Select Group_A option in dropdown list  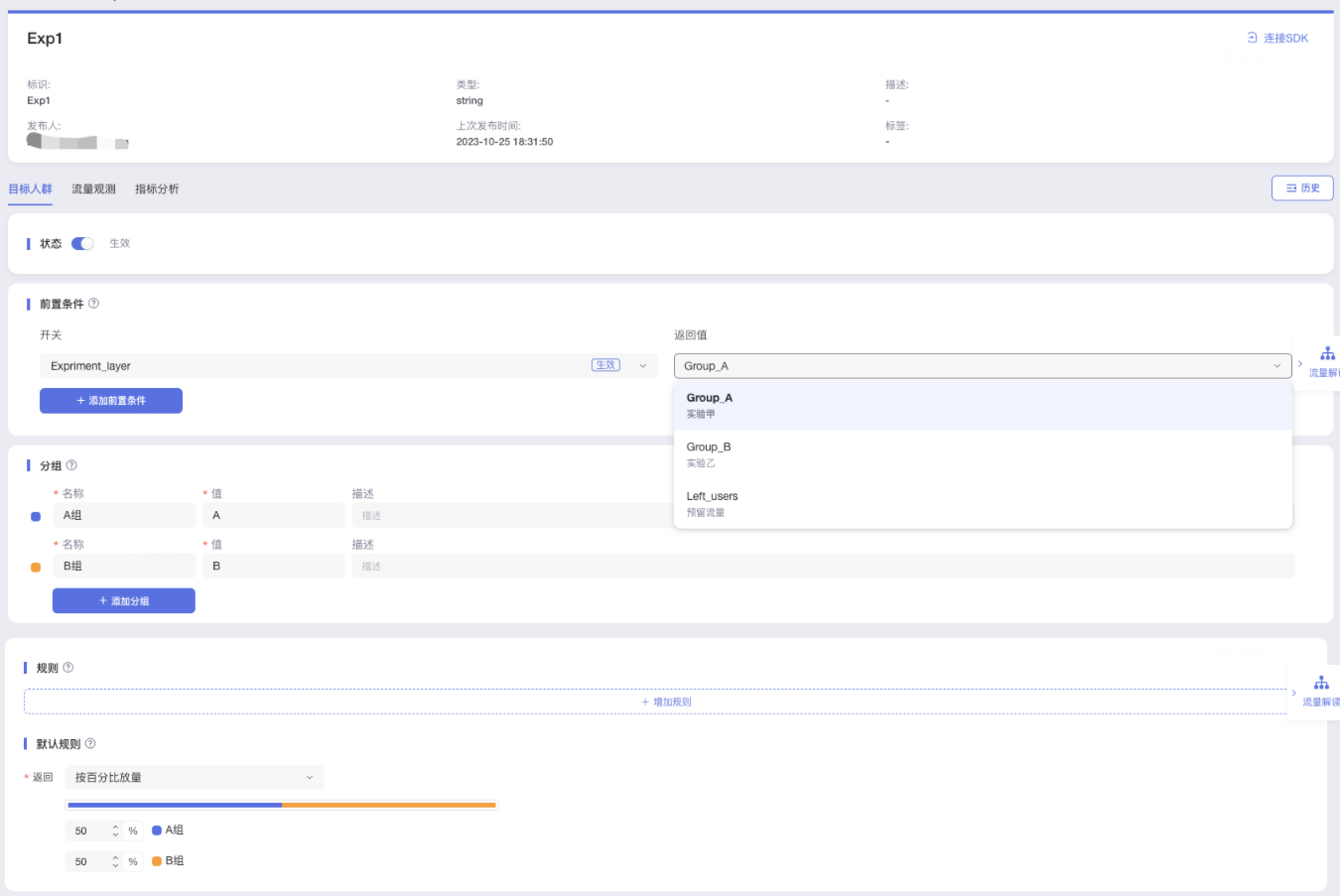(x=983, y=405)
